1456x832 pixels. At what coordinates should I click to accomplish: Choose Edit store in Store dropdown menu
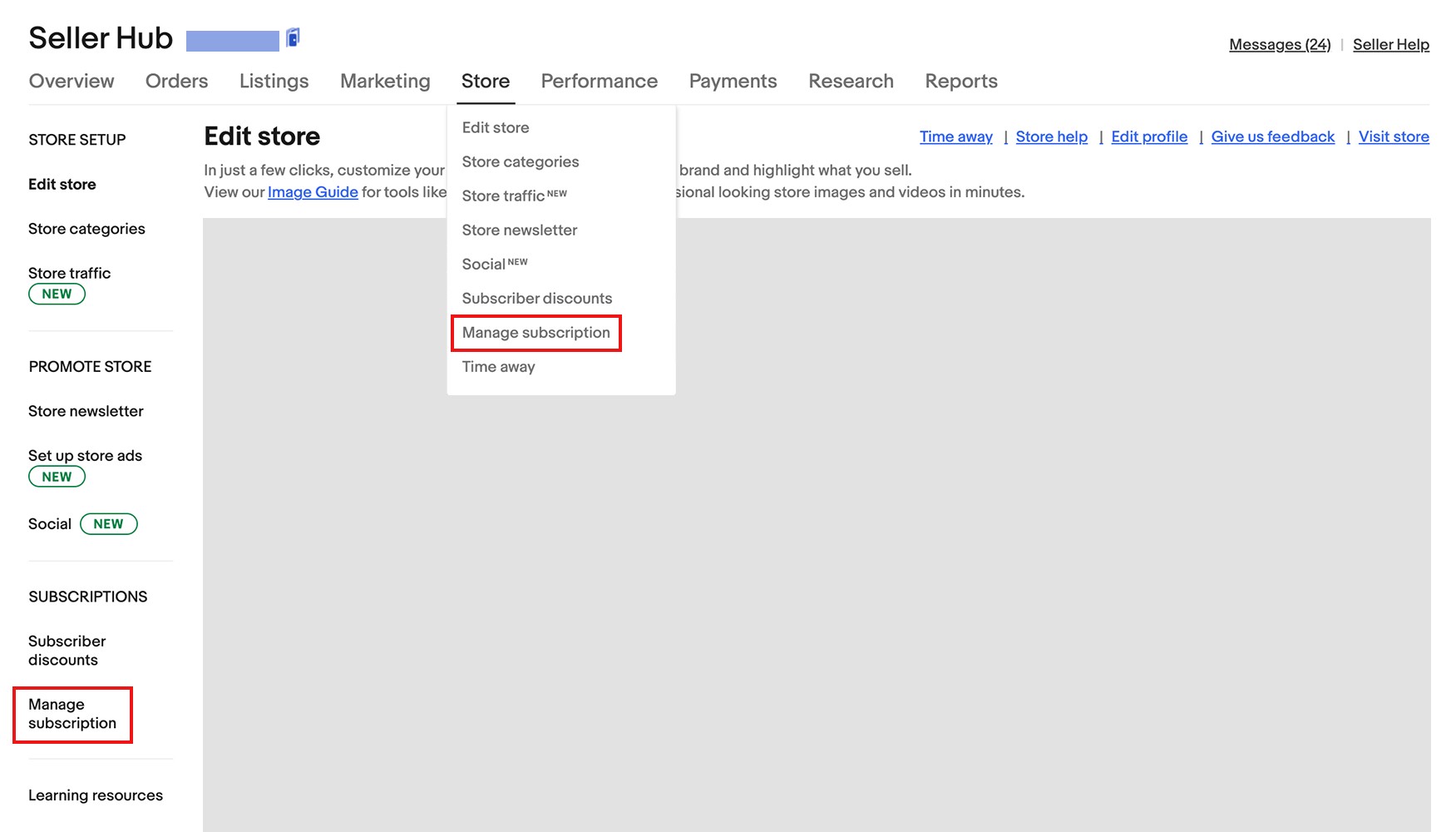tap(496, 127)
